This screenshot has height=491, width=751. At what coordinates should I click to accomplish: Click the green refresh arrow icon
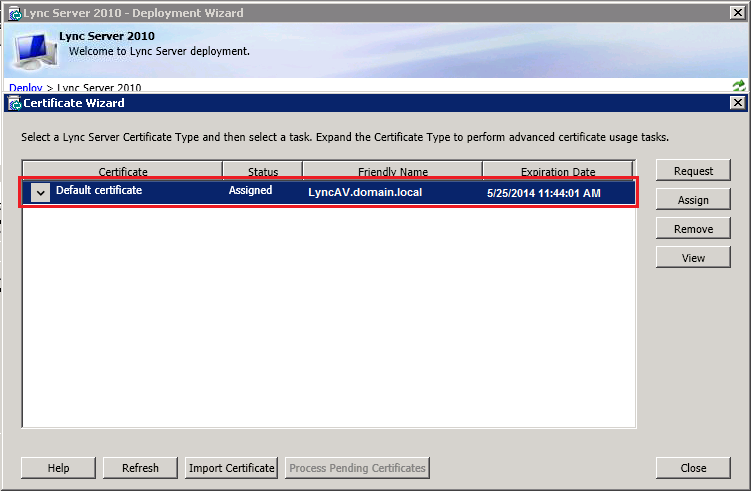click(739, 86)
